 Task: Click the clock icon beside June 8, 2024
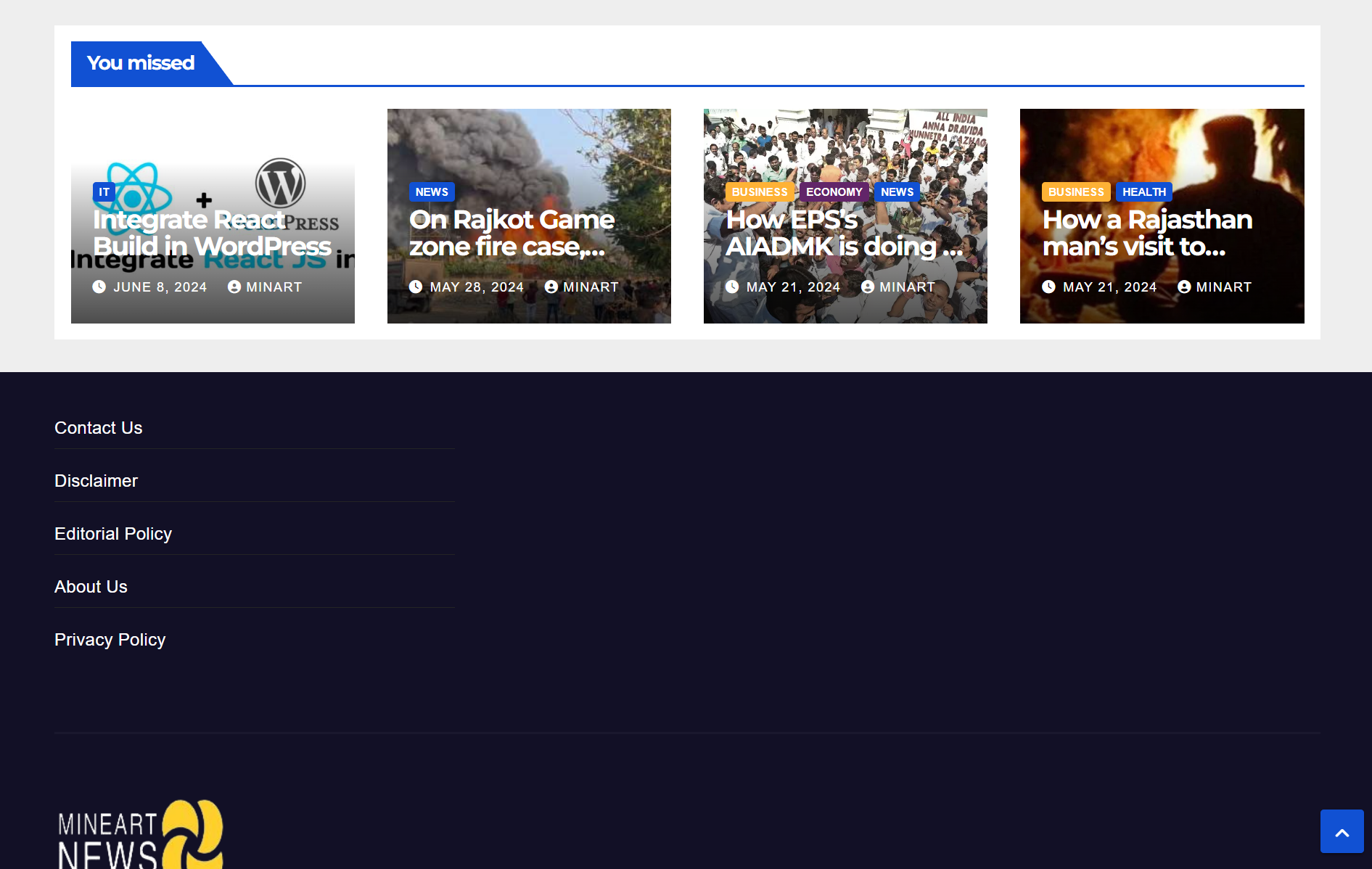click(99, 287)
